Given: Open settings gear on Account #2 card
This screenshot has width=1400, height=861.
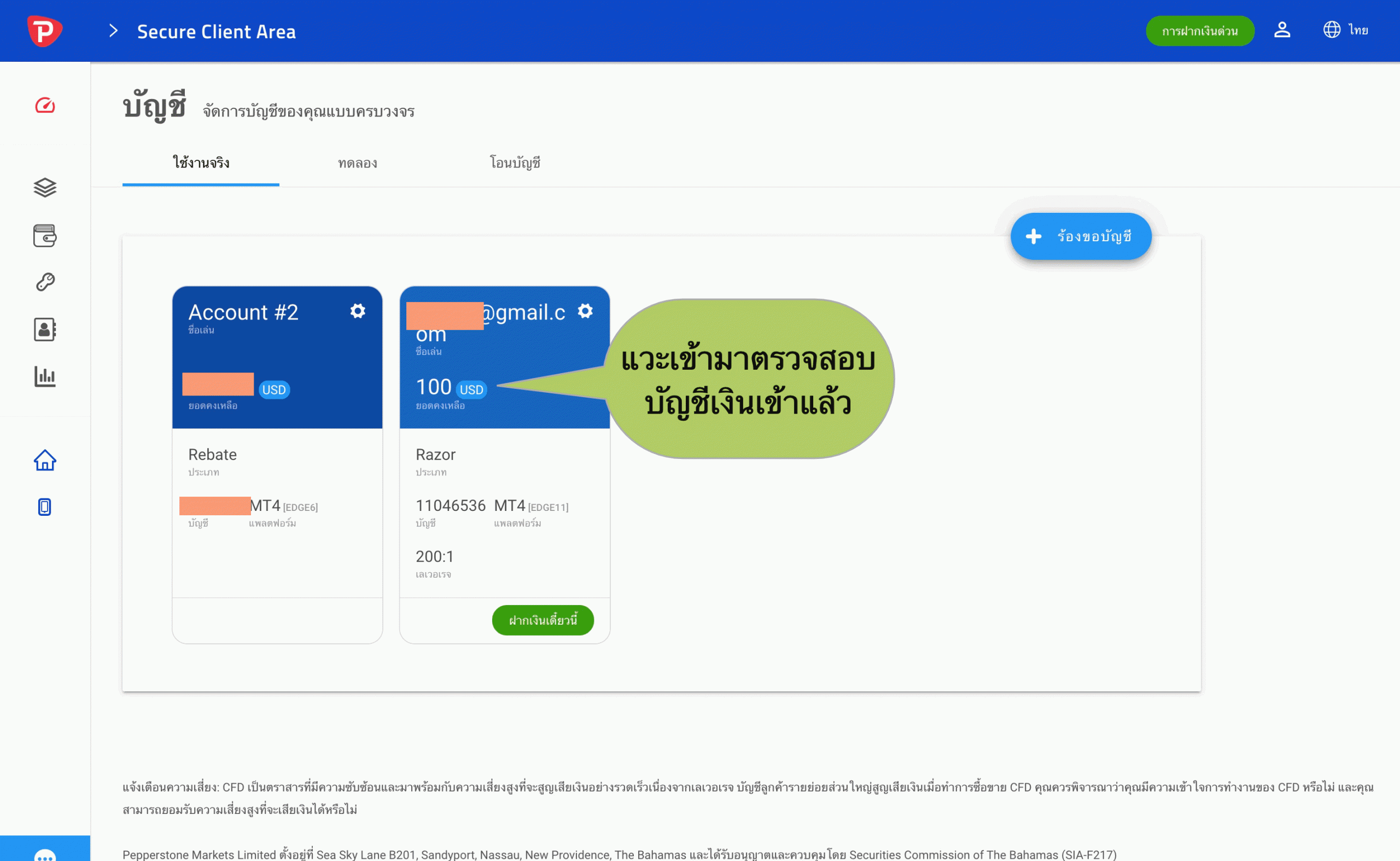Looking at the screenshot, I should [x=358, y=311].
